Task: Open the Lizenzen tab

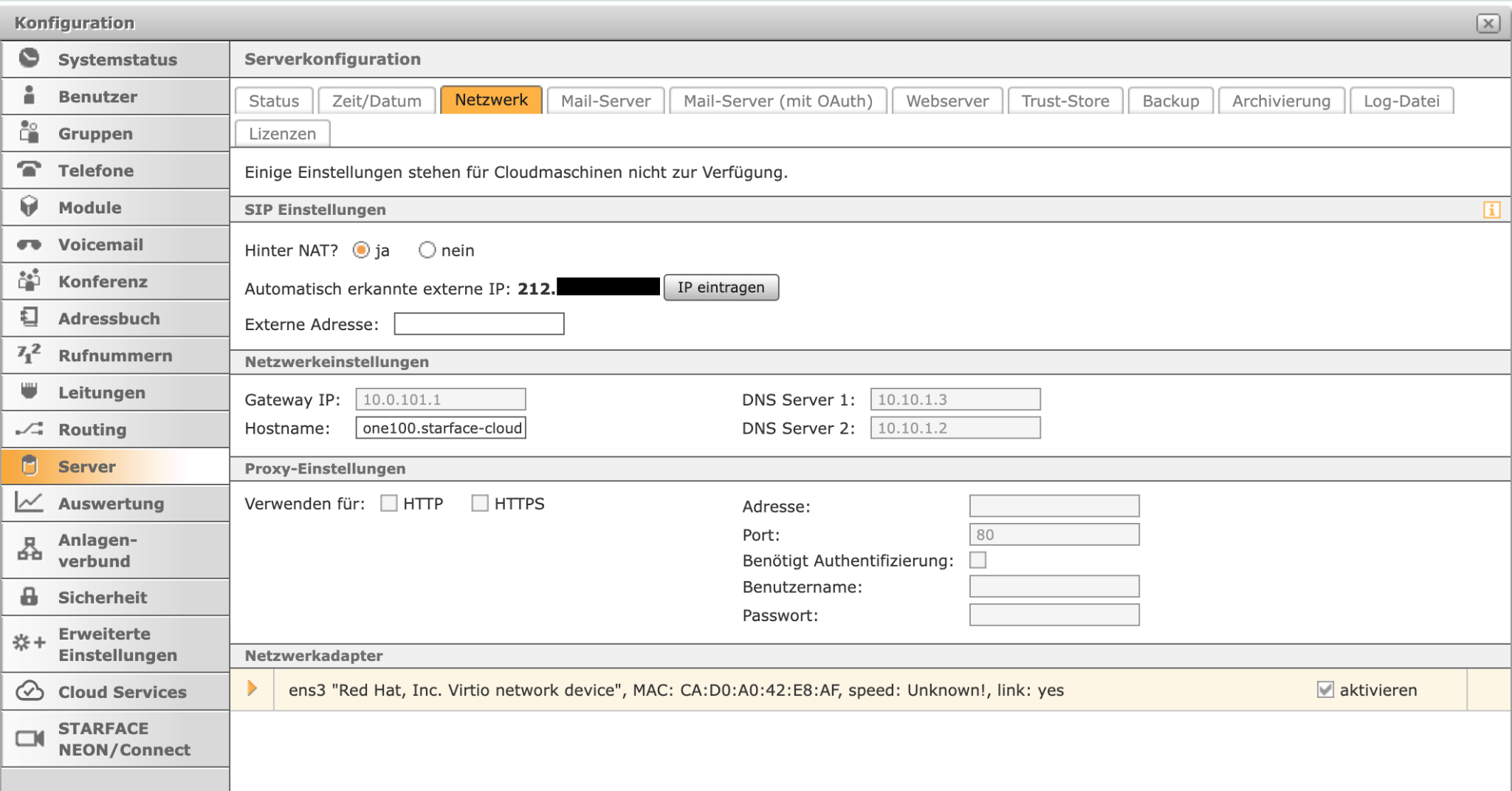Action: 282,134
